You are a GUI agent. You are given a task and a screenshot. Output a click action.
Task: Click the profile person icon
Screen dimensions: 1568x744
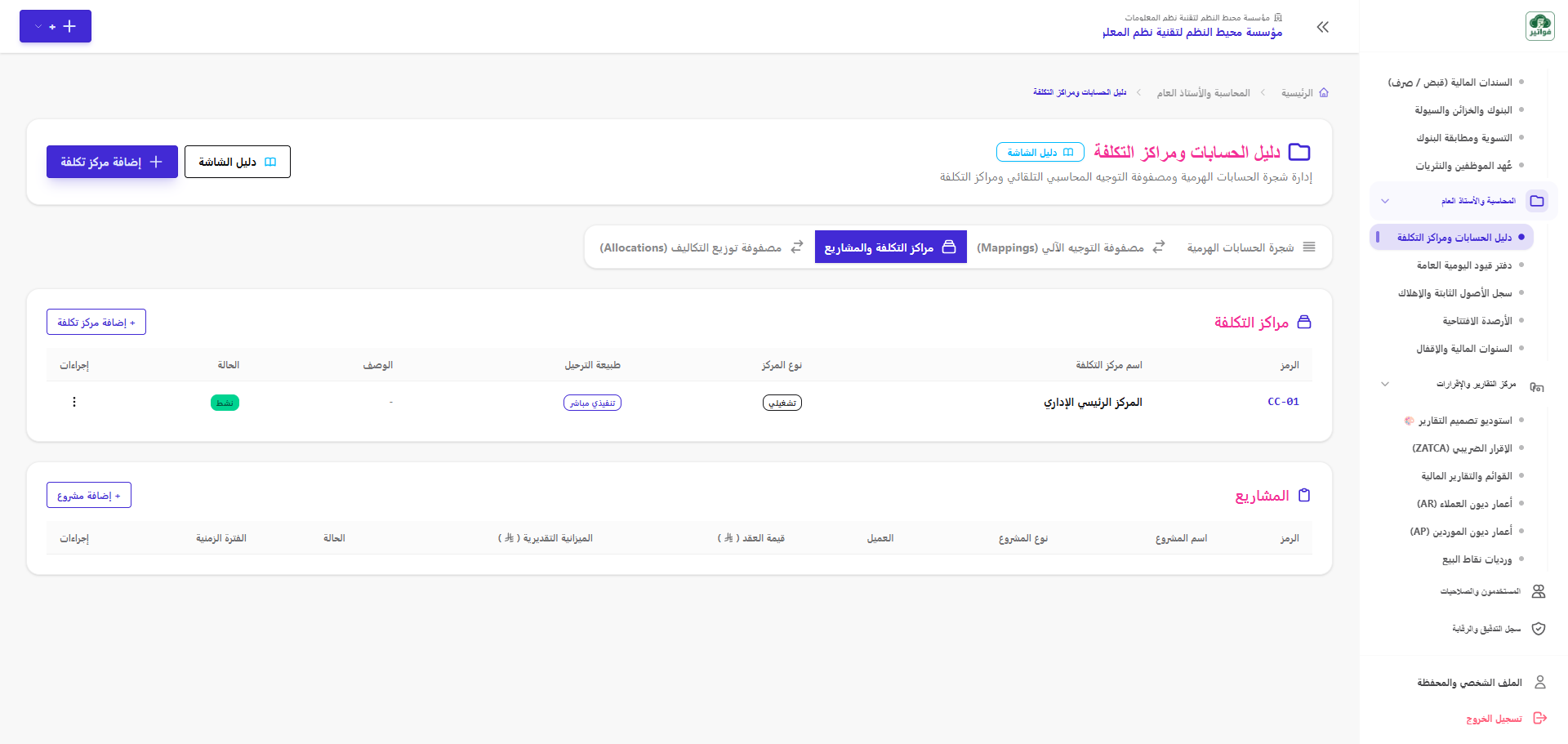pyautogui.click(x=1540, y=682)
